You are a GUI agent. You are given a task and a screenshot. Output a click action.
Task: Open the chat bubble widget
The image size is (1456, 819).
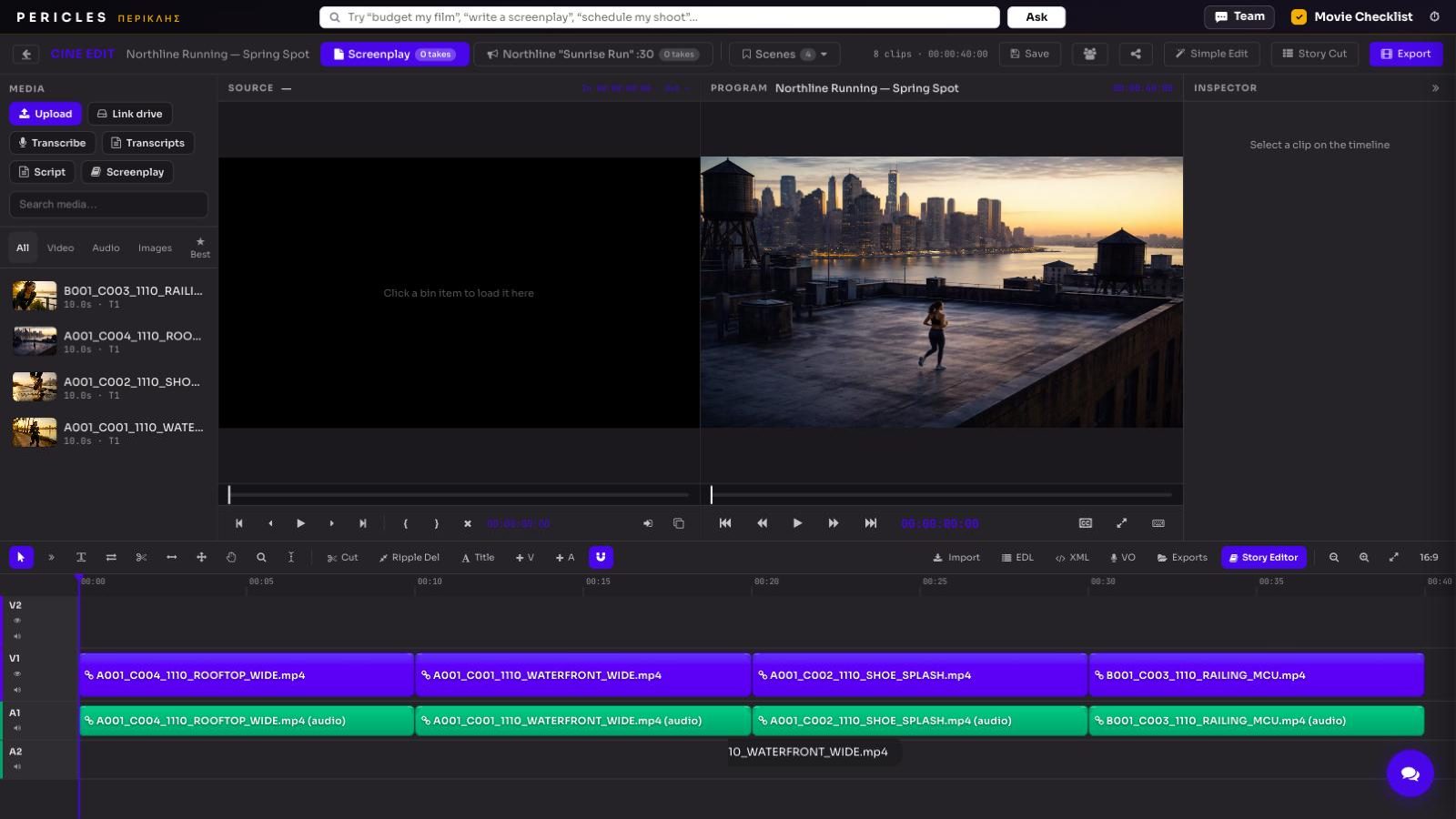(1410, 773)
